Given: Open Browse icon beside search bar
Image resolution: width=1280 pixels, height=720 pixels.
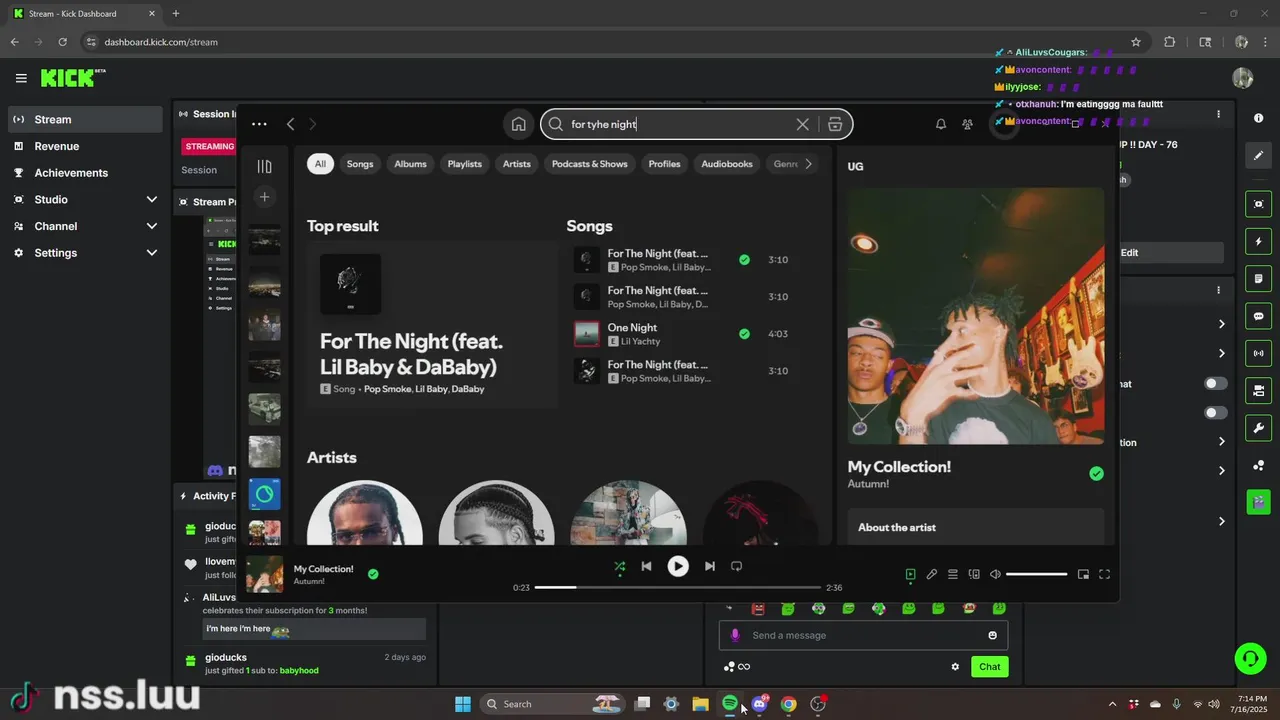Looking at the screenshot, I should [x=835, y=124].
